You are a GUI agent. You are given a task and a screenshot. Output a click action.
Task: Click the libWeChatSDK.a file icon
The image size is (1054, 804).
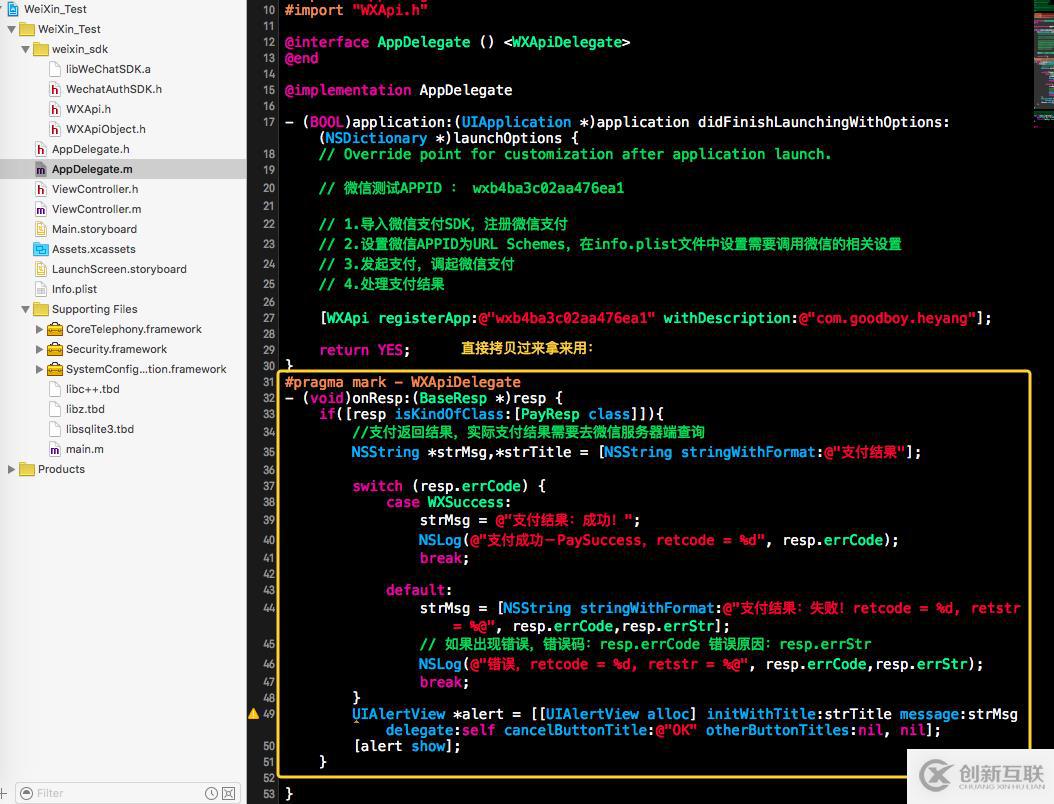pos(55,69)
